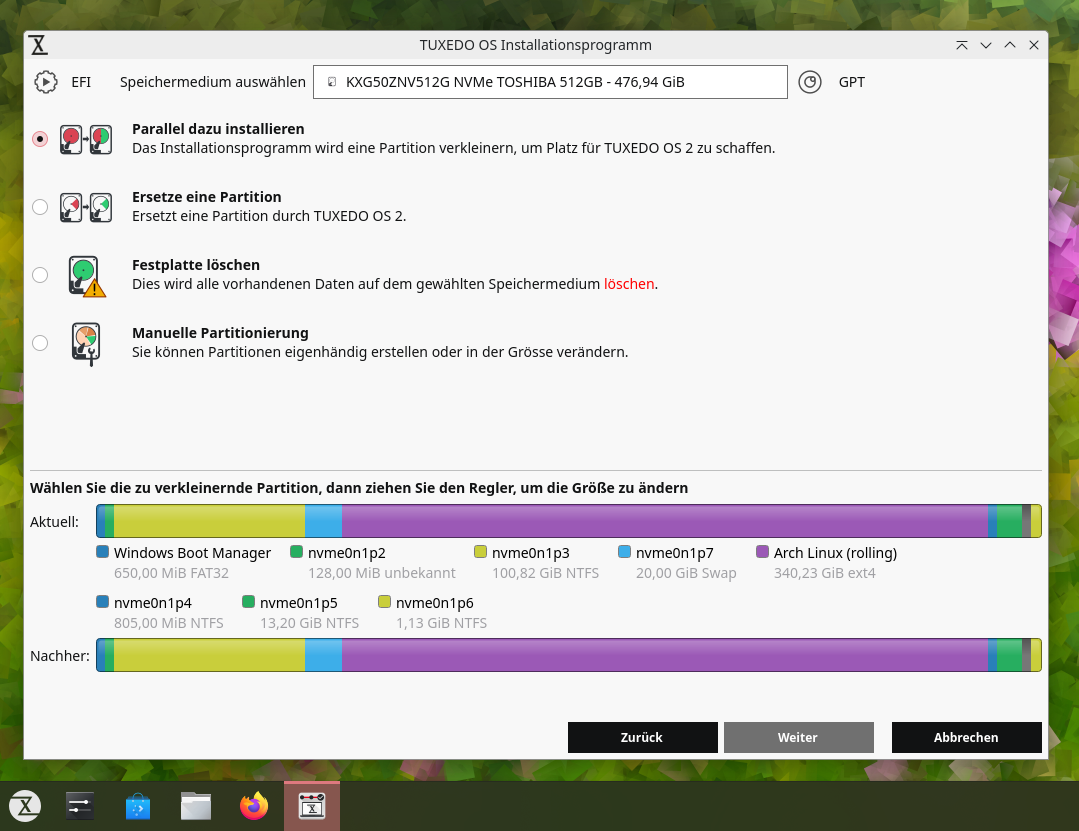Viewport: 1079px width, 831px height.
Task: Click the 'Arch Linux (rolling)' legend label
Action: point(835,553)
